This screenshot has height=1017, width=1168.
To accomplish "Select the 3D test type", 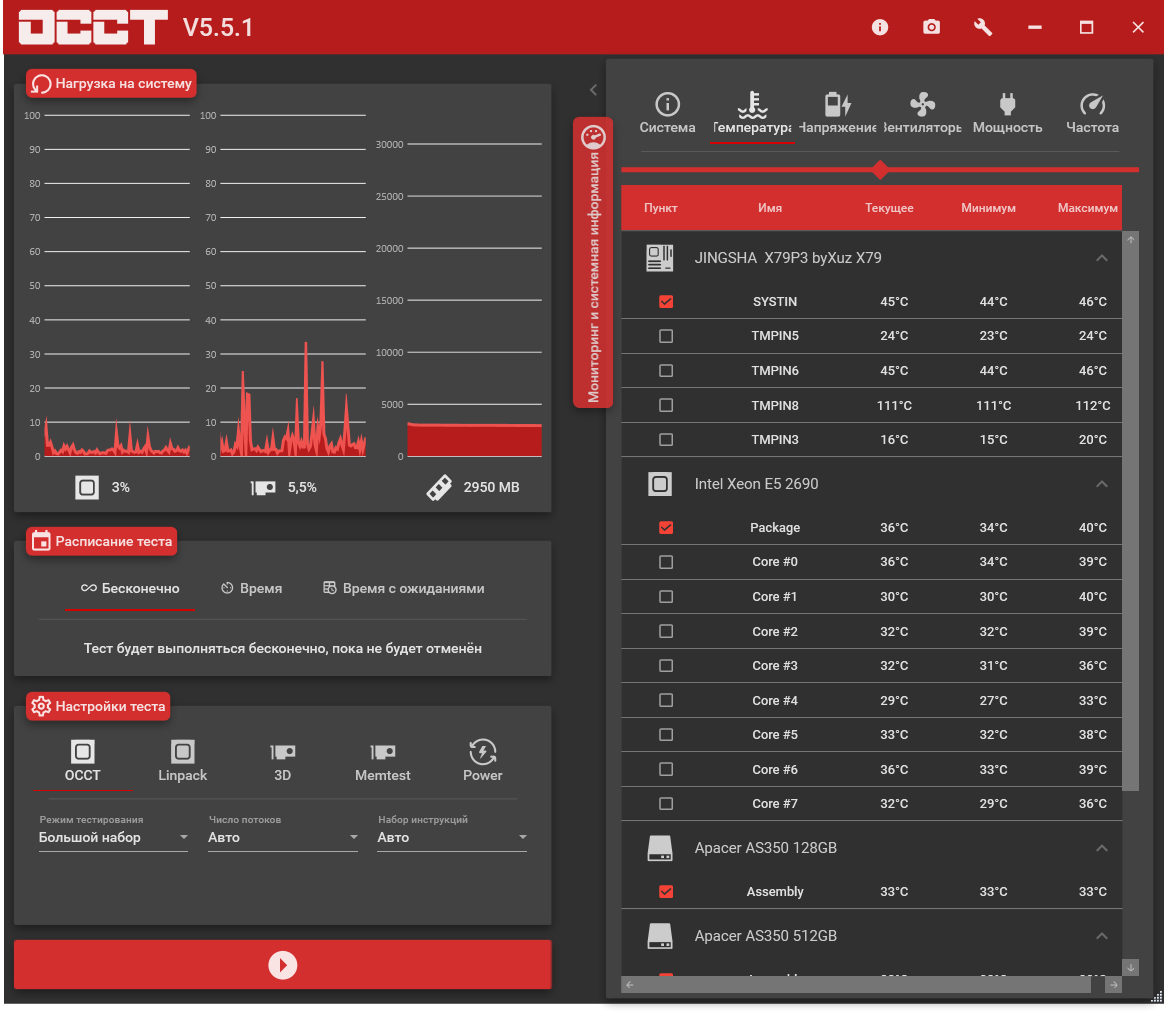I will click(282, 761).
